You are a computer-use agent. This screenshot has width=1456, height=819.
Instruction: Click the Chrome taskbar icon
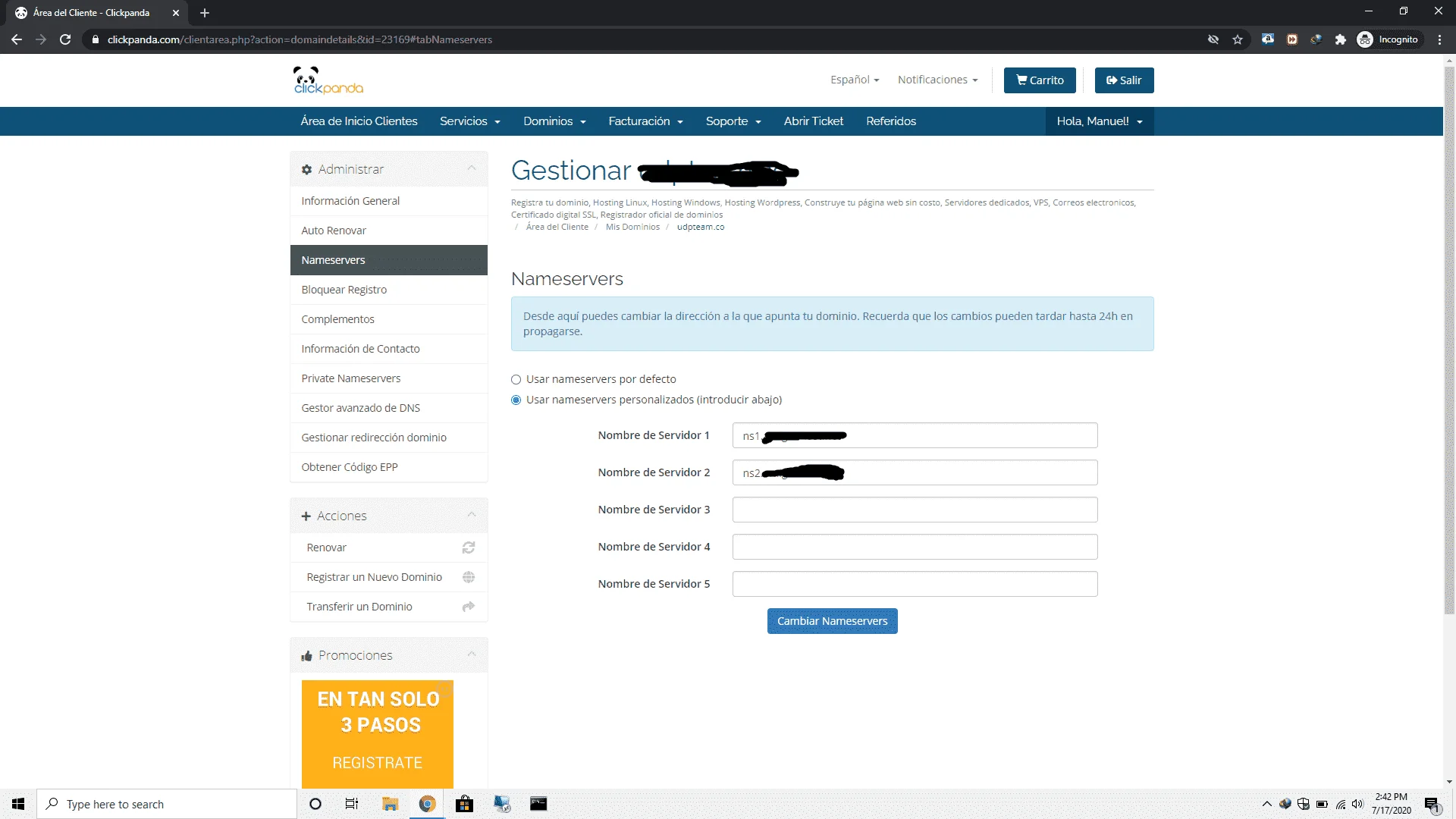tap(428, 804)
